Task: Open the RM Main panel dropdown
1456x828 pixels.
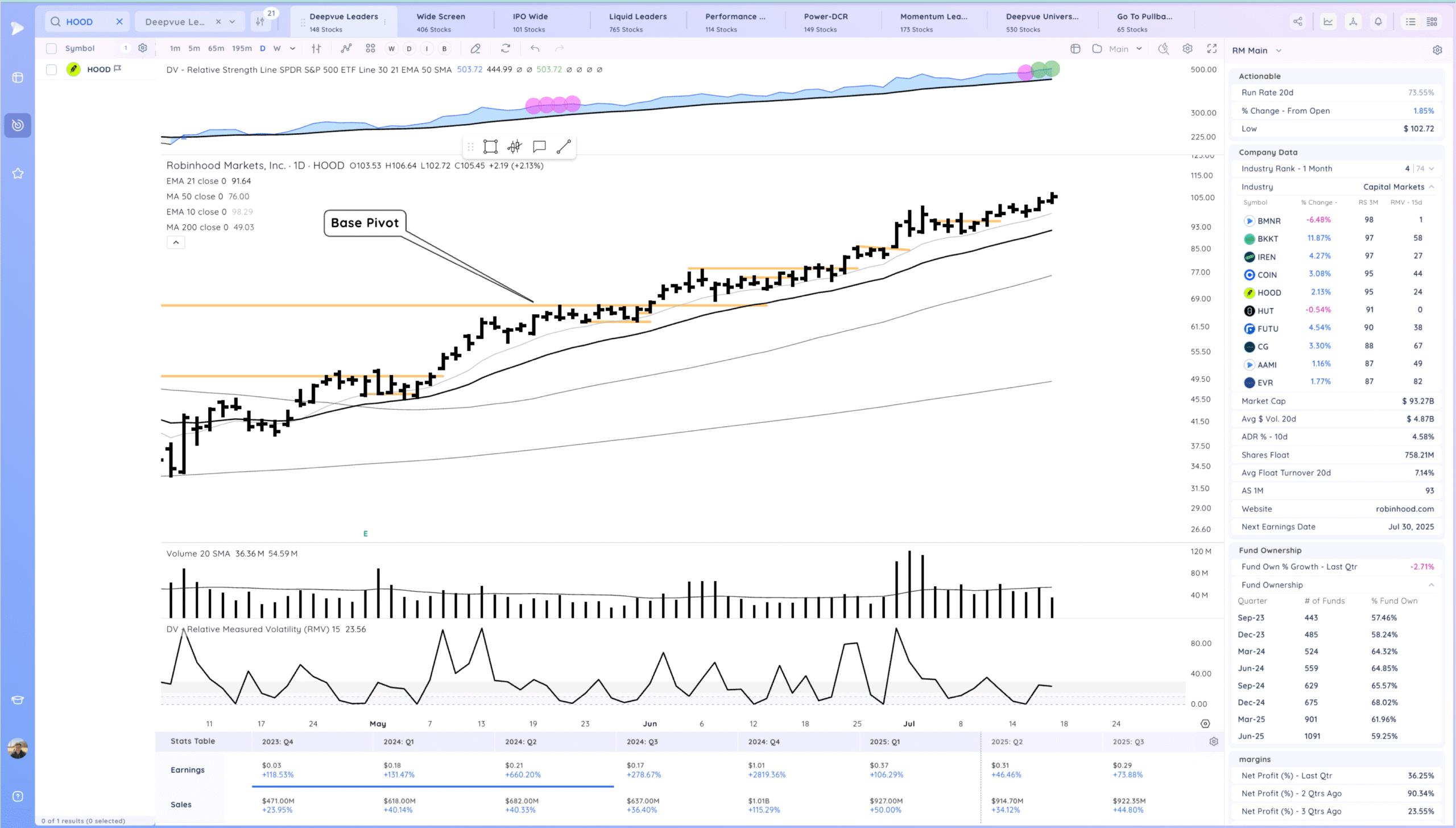Action: (x=1279, y=51)
